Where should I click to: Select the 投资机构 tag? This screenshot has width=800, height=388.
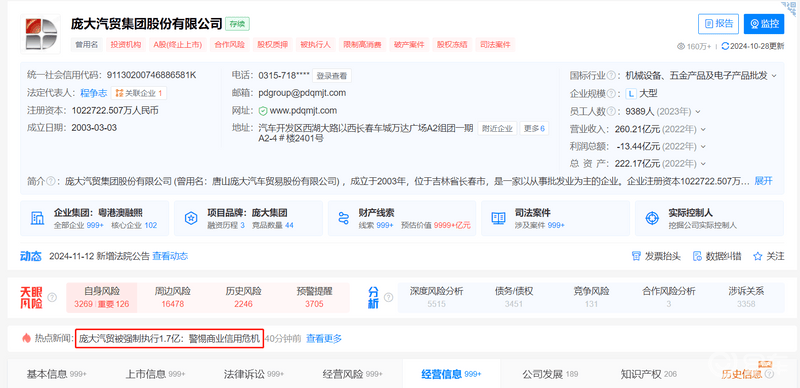[126, 45]
